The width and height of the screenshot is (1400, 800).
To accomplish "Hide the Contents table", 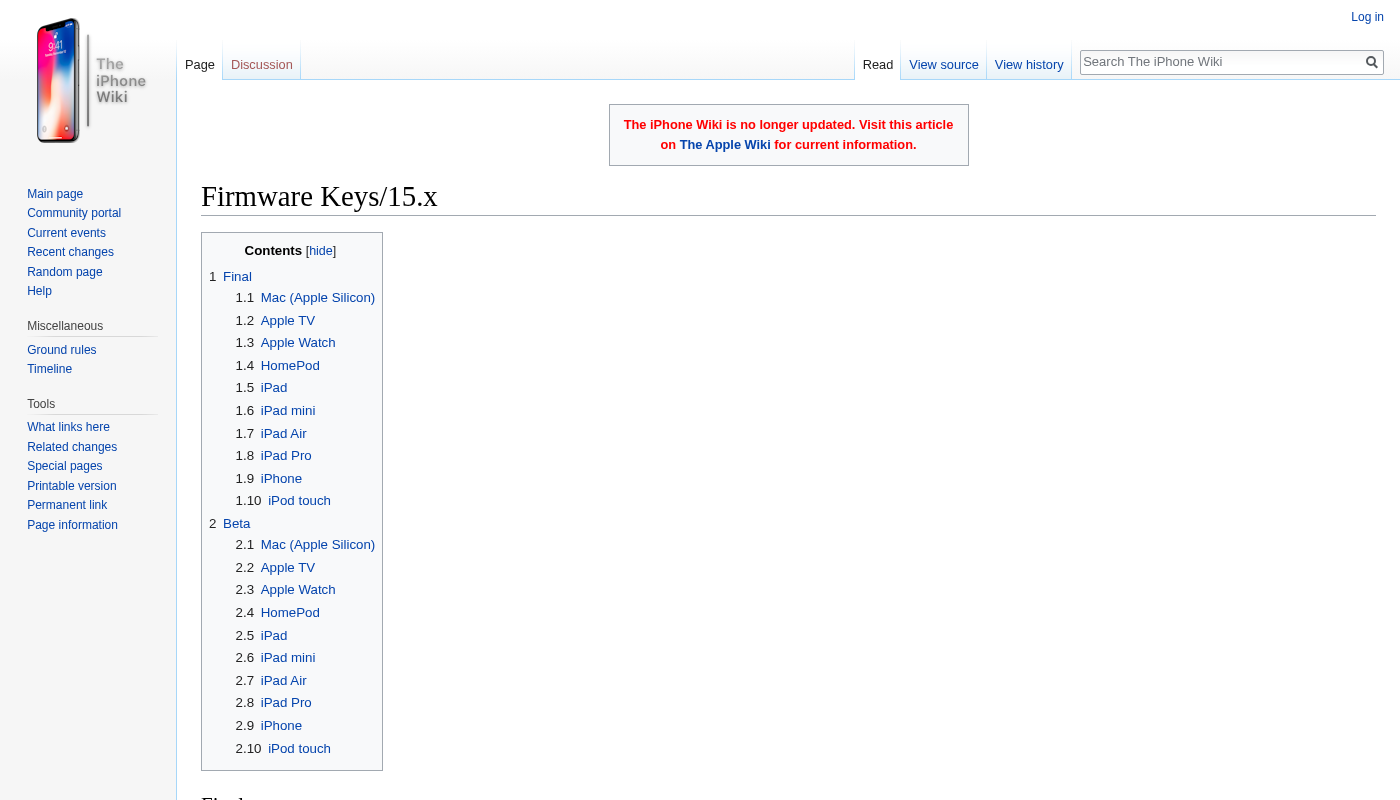I will [x=321, y=251].
